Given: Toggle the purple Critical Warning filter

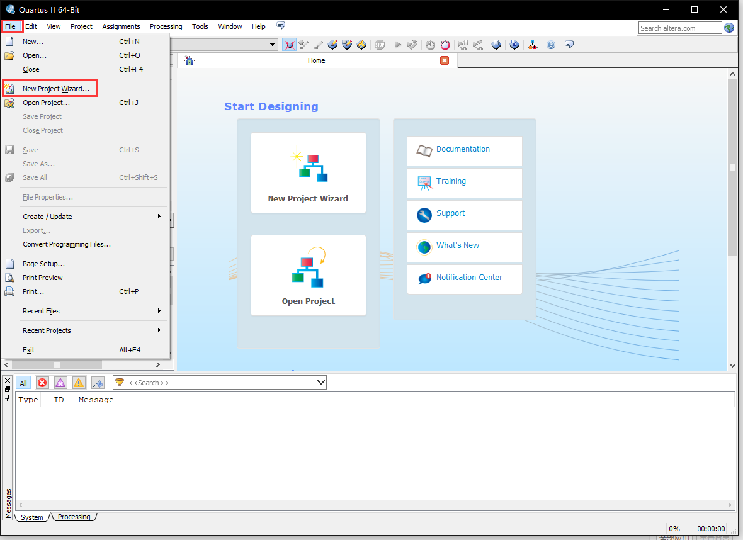Looking at the screenshot, I should tap(60, 382).
